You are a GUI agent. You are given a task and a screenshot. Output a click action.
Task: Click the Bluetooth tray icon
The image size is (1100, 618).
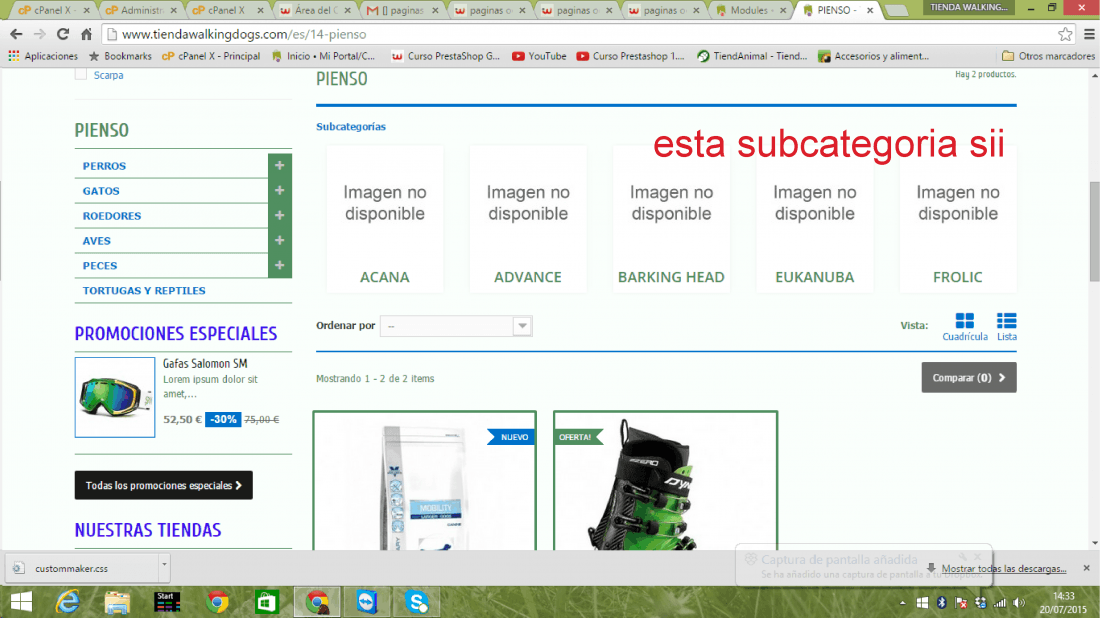point(941,603)
